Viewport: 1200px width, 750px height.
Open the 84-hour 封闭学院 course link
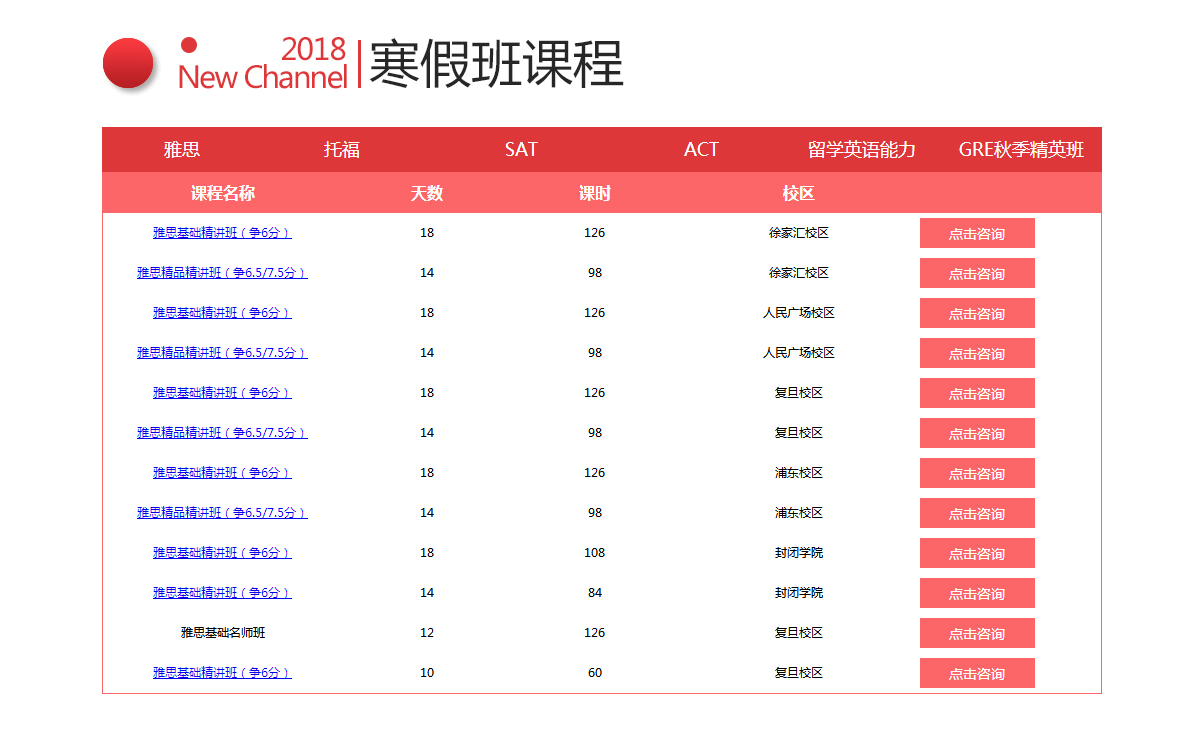coord(222,593)
